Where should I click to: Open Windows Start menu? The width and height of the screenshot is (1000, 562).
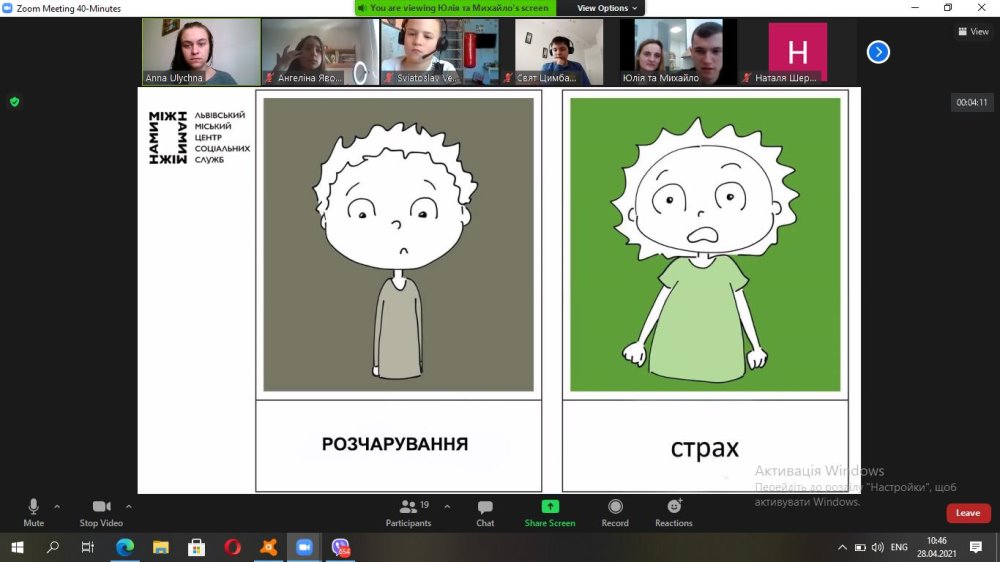pyautogui.click(x=17, y=547)
